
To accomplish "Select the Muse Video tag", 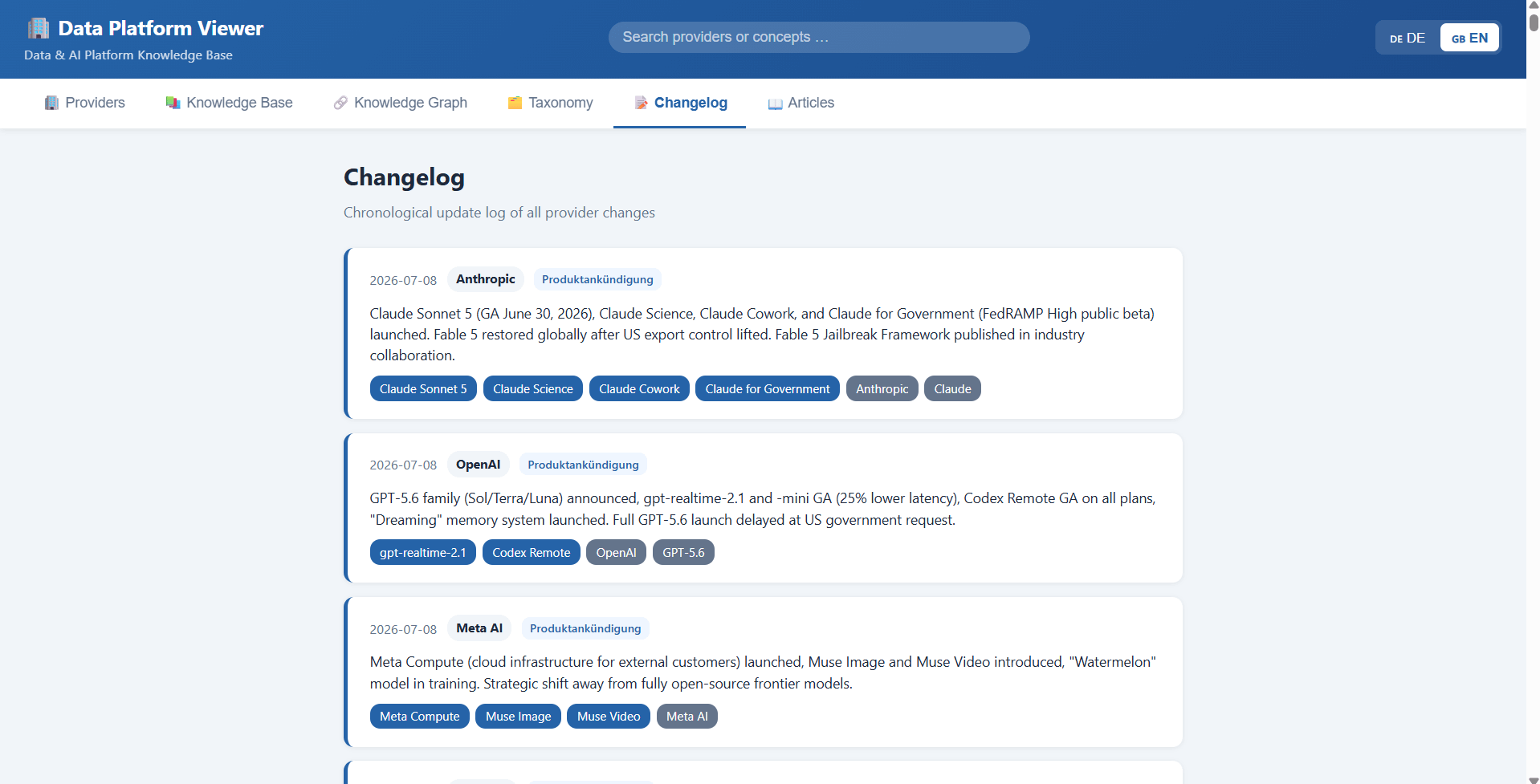I will coord(609,717).
